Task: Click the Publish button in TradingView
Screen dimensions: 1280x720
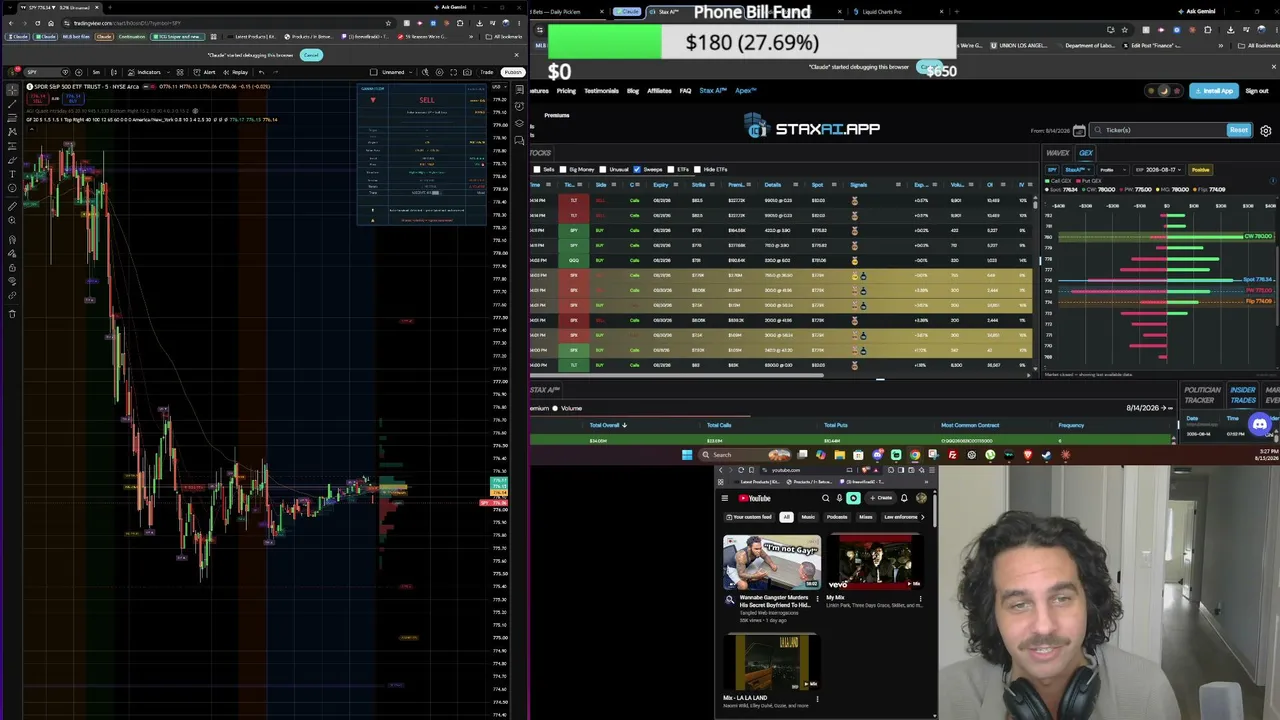Action: click(513, 72)
